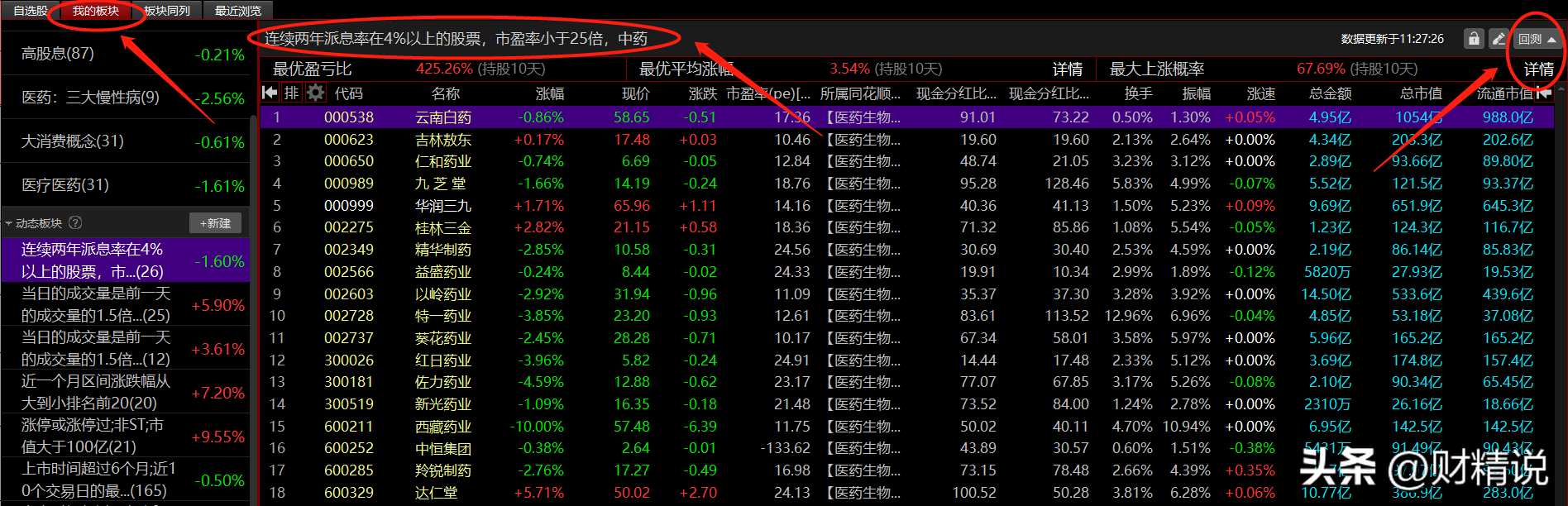The width and height of the screenshot is (1568, 506).
Task: Click the unlock padlock icon
Action: click(x=1473, y=39)
